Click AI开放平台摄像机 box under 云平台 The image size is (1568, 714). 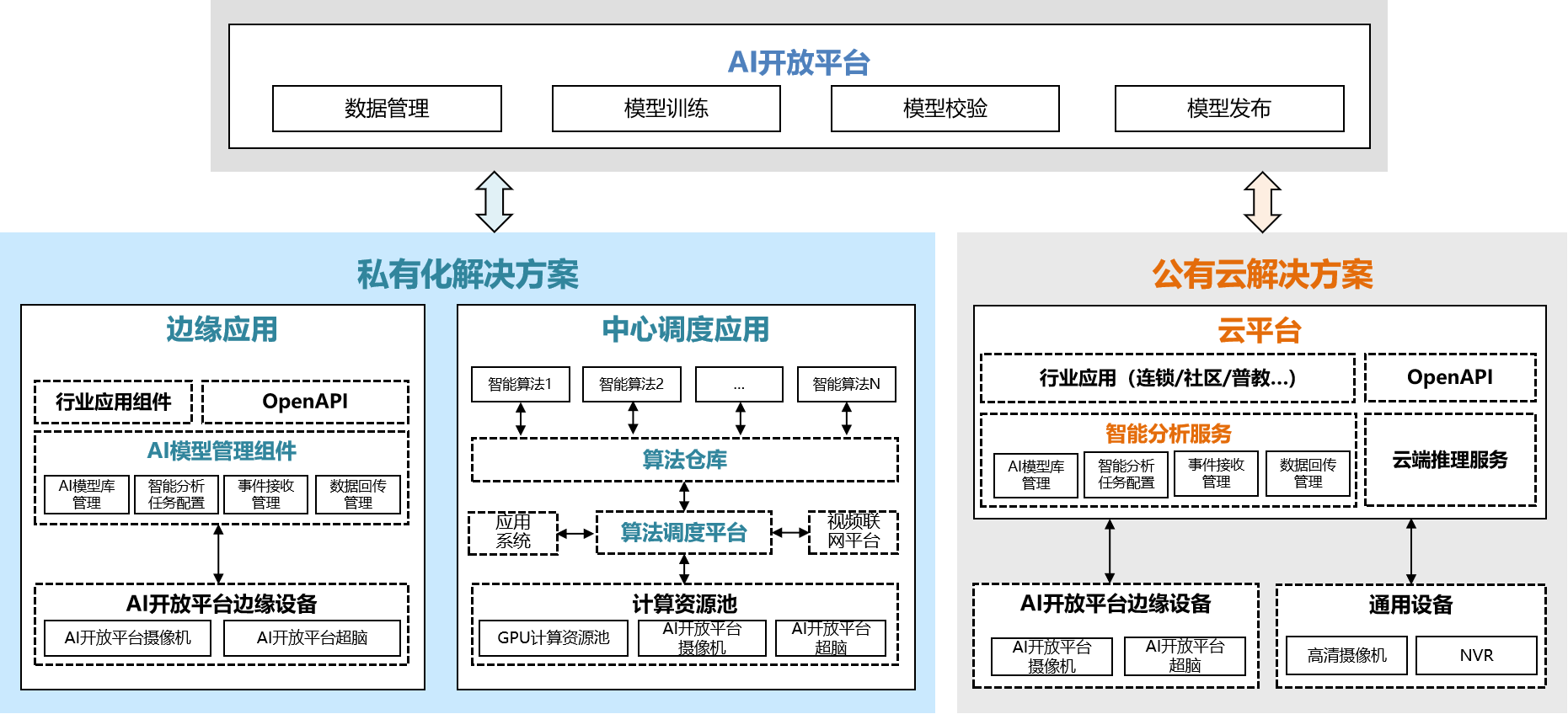pyautogui.click(x=1052, y=656)
